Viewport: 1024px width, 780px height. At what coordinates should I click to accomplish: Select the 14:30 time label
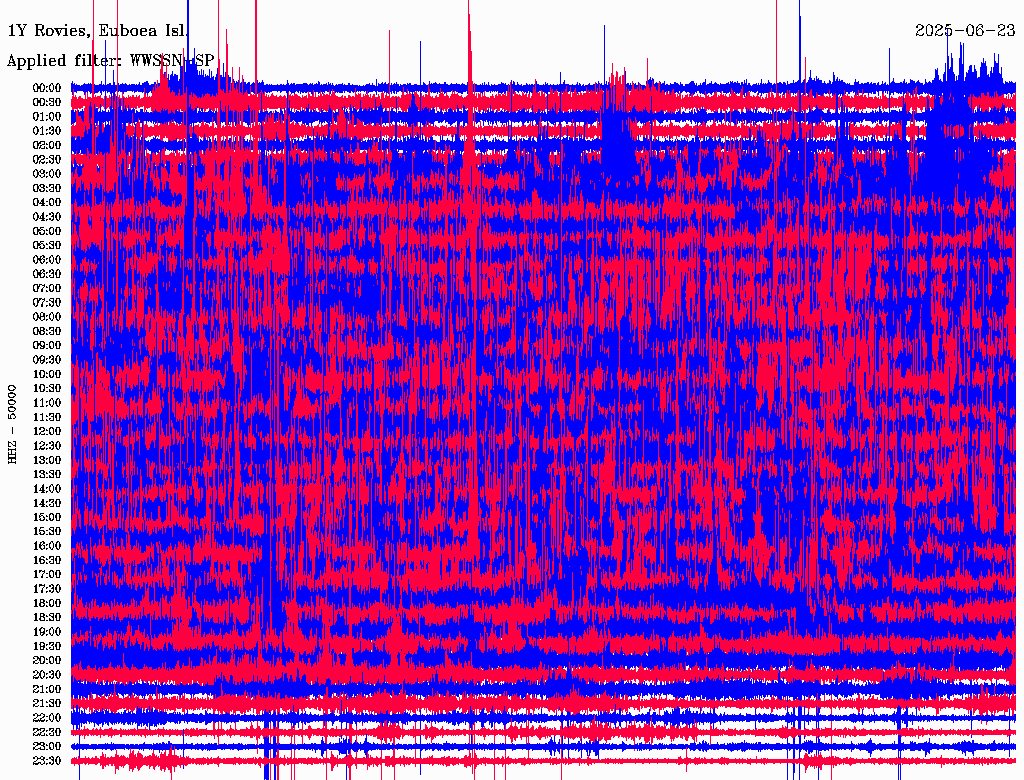[47, 503]
